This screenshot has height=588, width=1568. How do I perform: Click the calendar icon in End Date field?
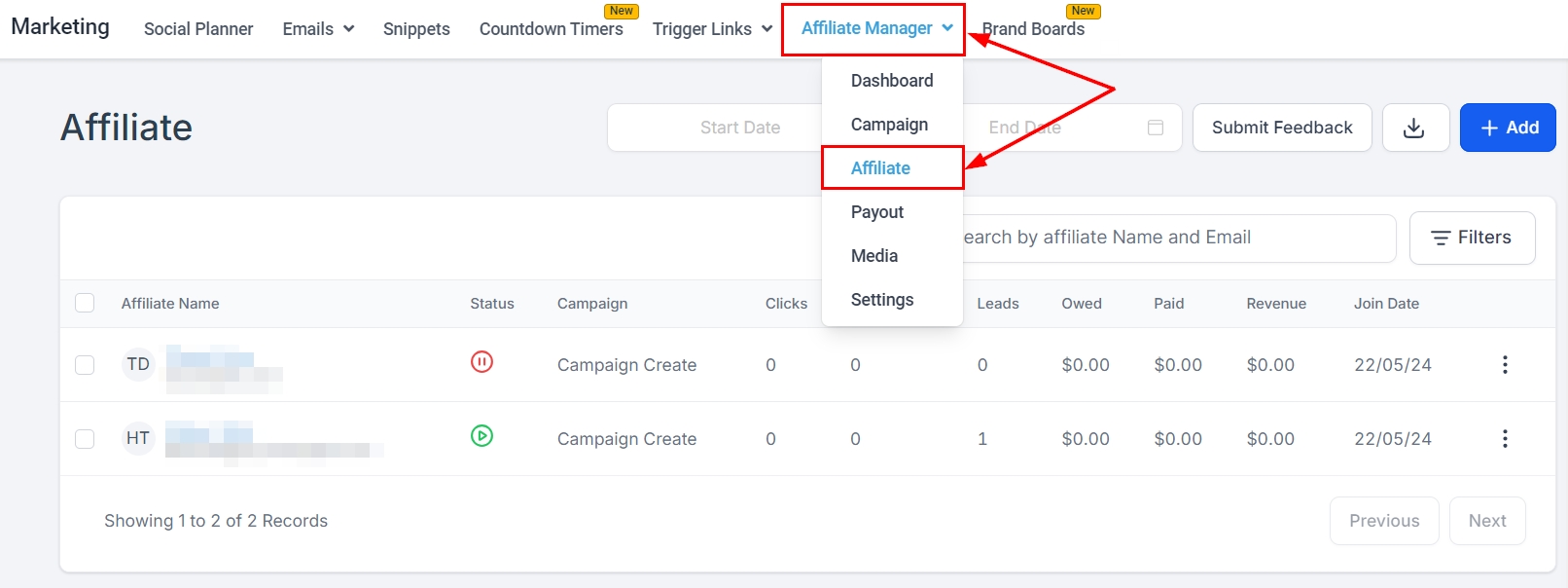coord(1156,128)
